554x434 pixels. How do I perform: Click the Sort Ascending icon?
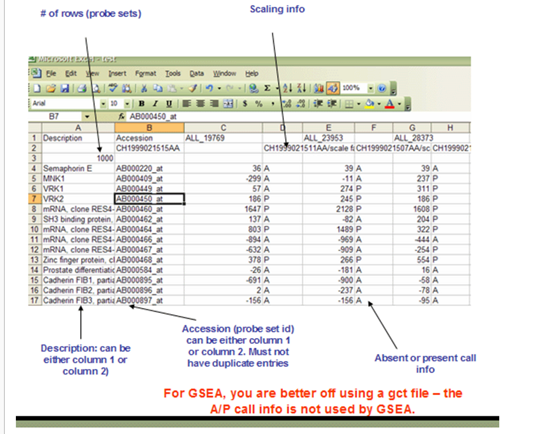288,88
